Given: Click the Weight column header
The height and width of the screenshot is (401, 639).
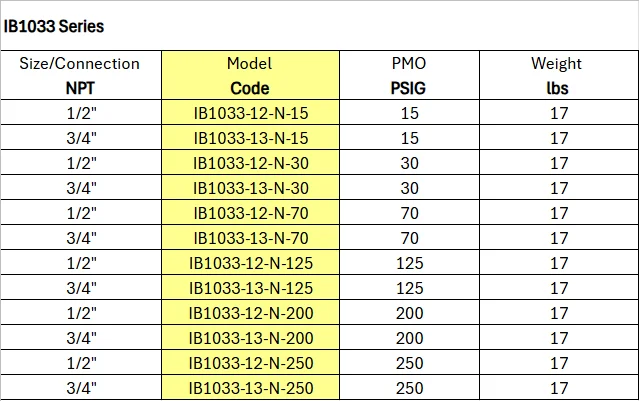Looking at the screenshot, I should (x=558, y=64).
